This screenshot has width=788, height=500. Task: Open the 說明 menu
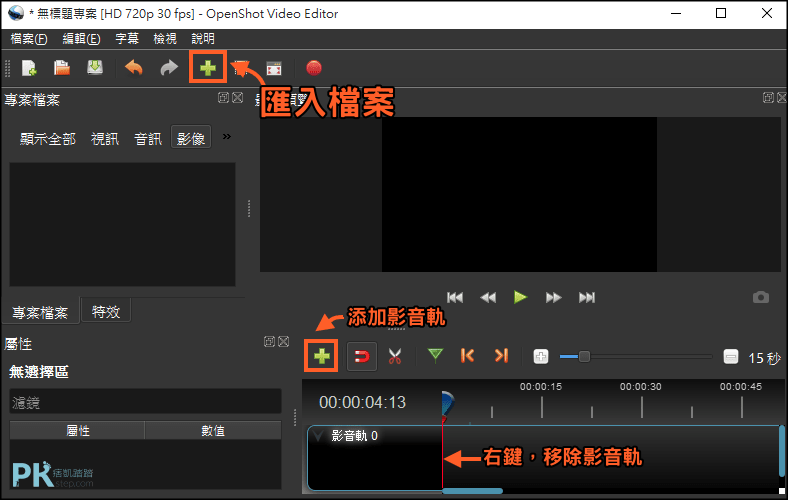click(203, 39)
